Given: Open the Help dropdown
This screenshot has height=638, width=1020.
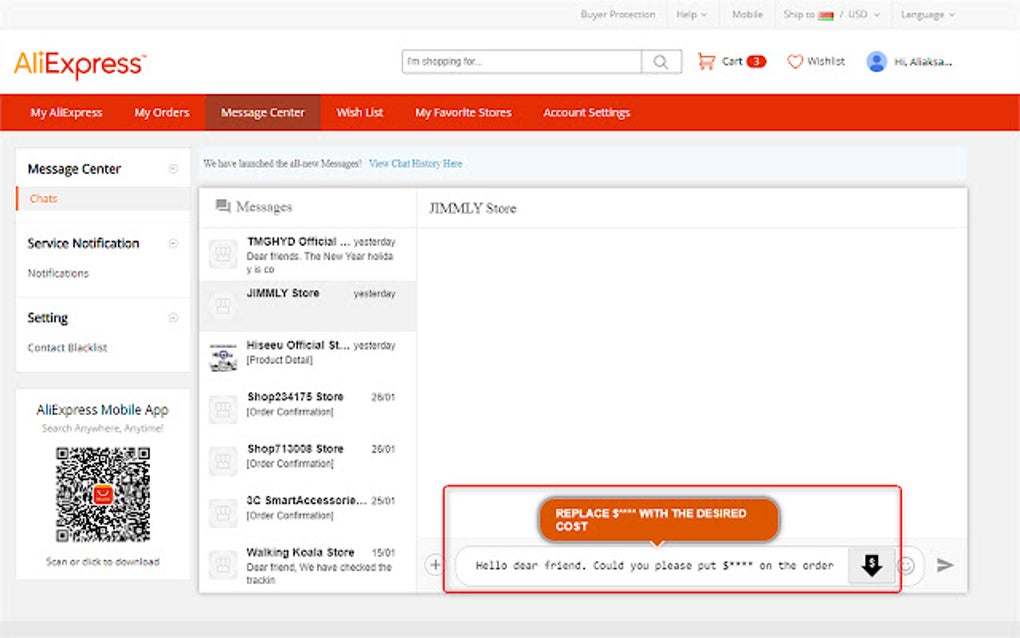Looking at the screenshot, I should (x=691, y=14).
